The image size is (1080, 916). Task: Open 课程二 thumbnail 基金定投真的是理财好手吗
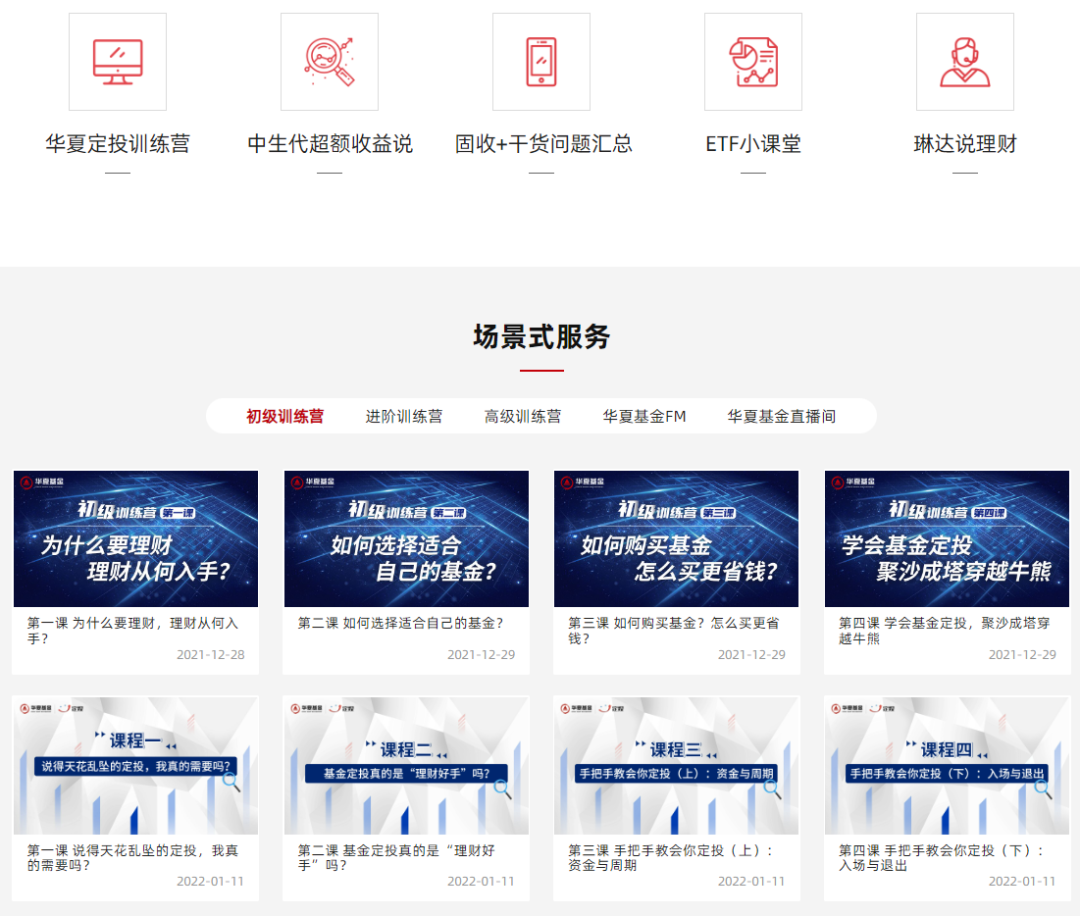406,765
